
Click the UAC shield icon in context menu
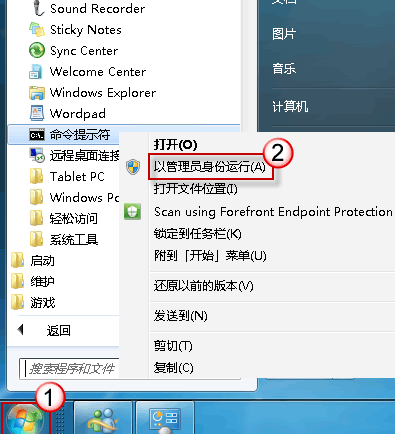point(133,167)
